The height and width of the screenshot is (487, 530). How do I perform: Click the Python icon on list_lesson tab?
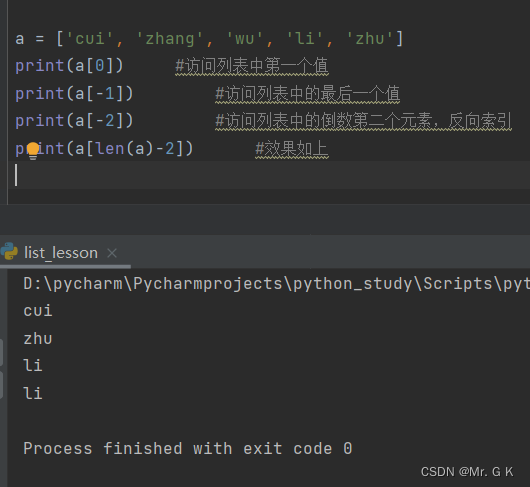9,251
